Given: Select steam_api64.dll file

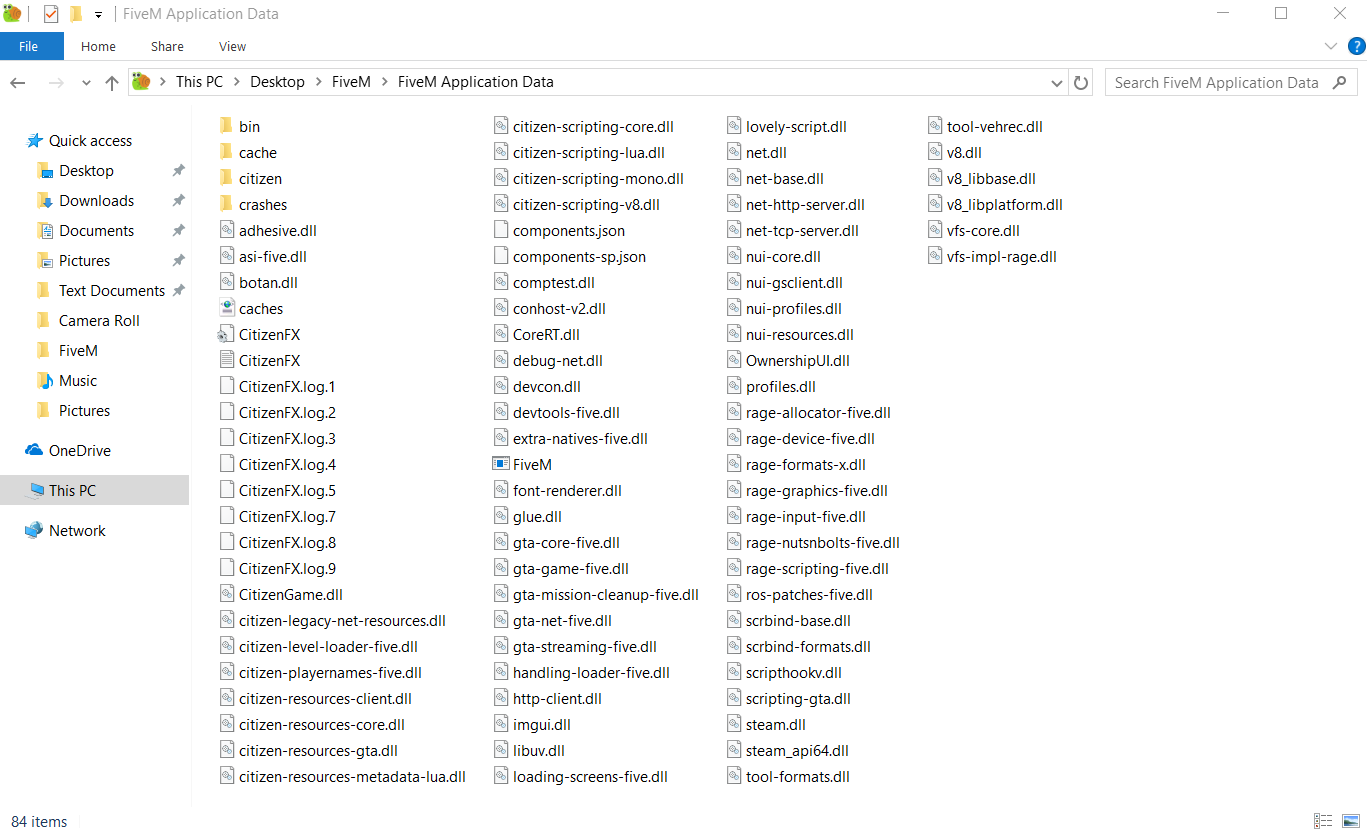Looking at the screenshot, I should click(788, 750).
